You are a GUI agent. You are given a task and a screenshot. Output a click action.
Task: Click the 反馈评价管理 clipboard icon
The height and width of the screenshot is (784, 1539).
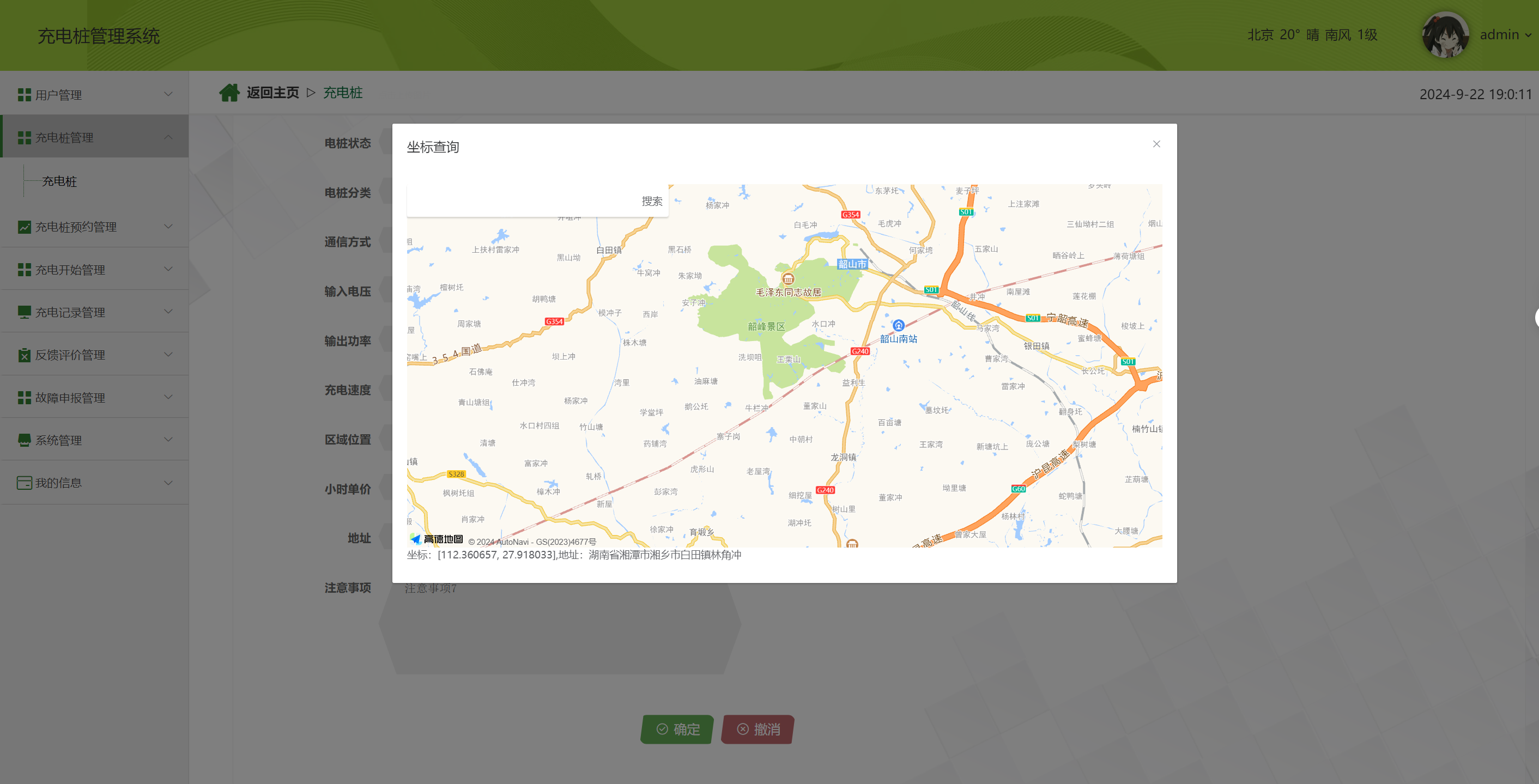point(25,355)
